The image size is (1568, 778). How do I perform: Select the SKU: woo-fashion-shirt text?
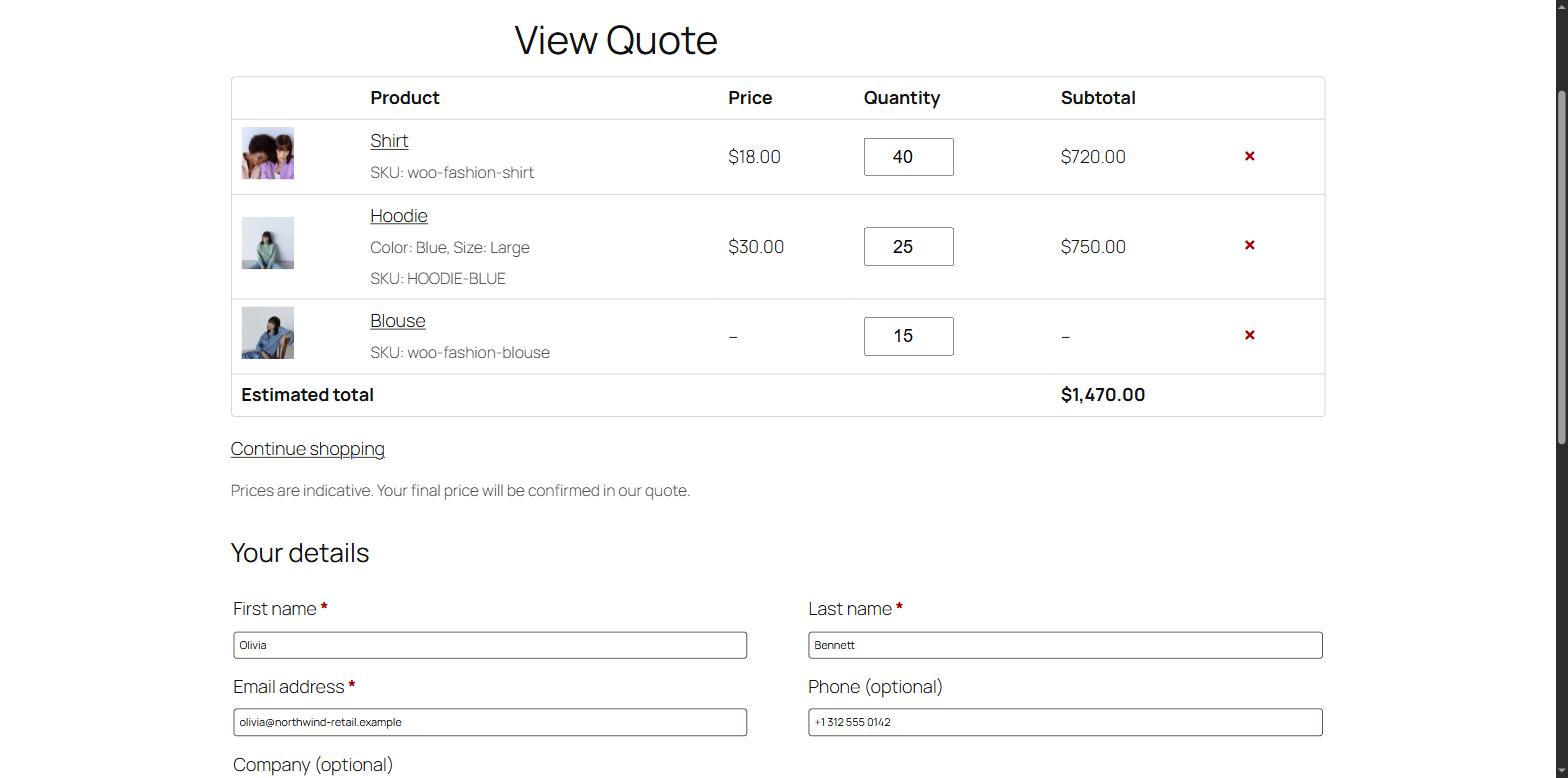point(452,173)
